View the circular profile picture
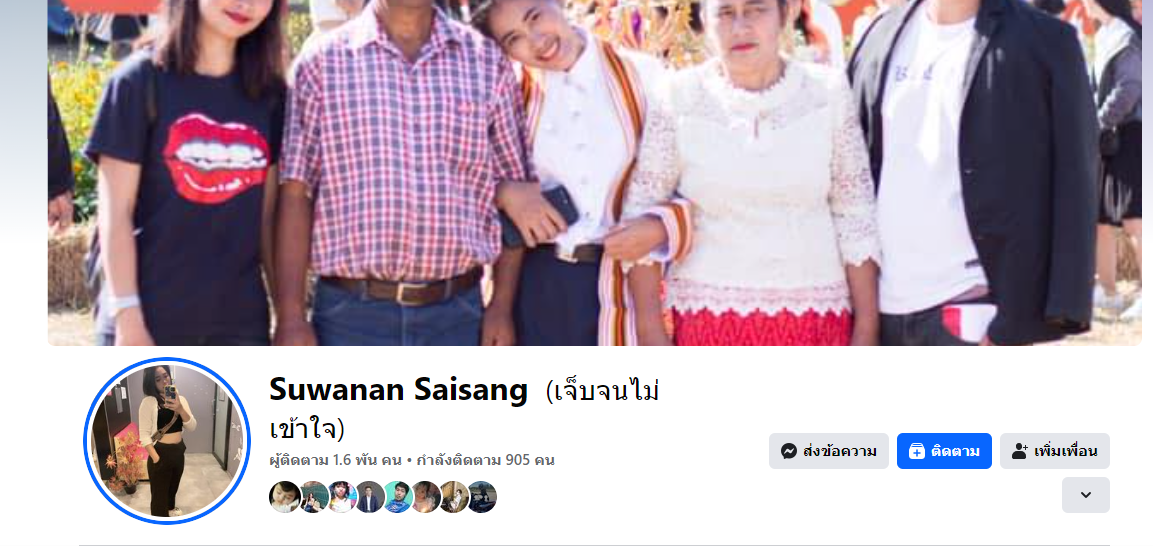The height and width of the screenshot is (547, 1153). point(167,441)
